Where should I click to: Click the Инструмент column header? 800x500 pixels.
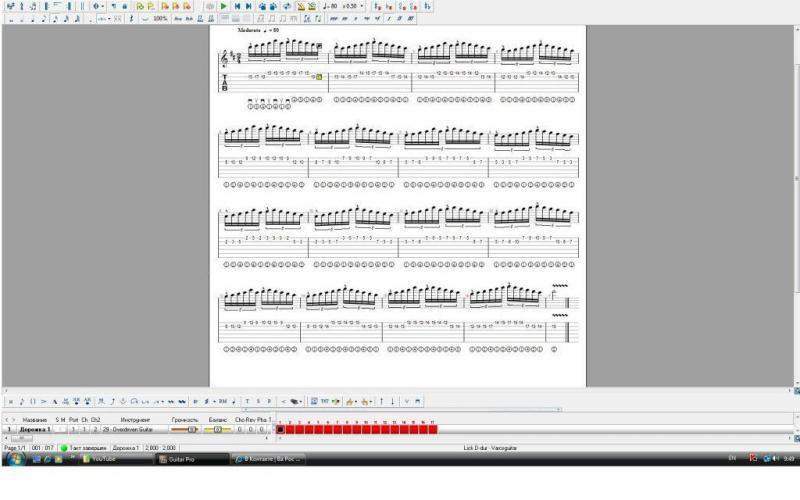(x=135, y=420)
